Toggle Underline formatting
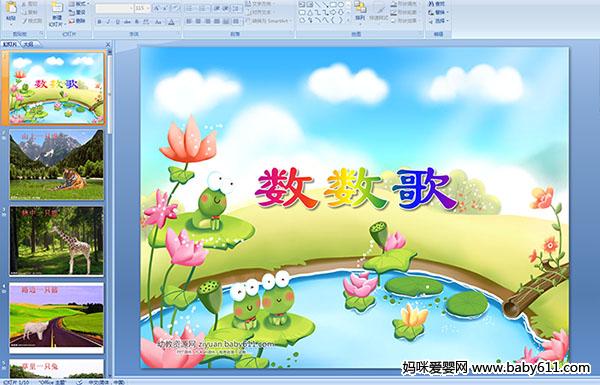 [117, 22]
